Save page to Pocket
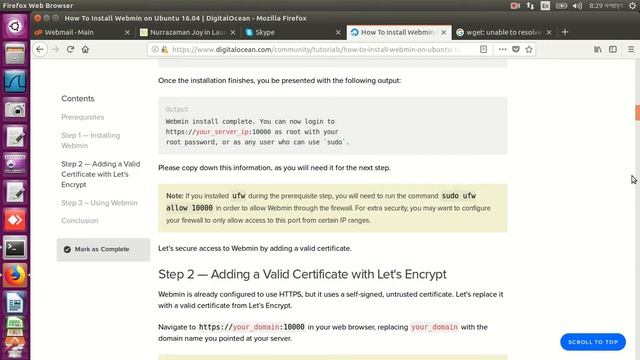Image resolution: width=640 pixels, height=360 pixels. pyautogui.click(x=516, y=49)
